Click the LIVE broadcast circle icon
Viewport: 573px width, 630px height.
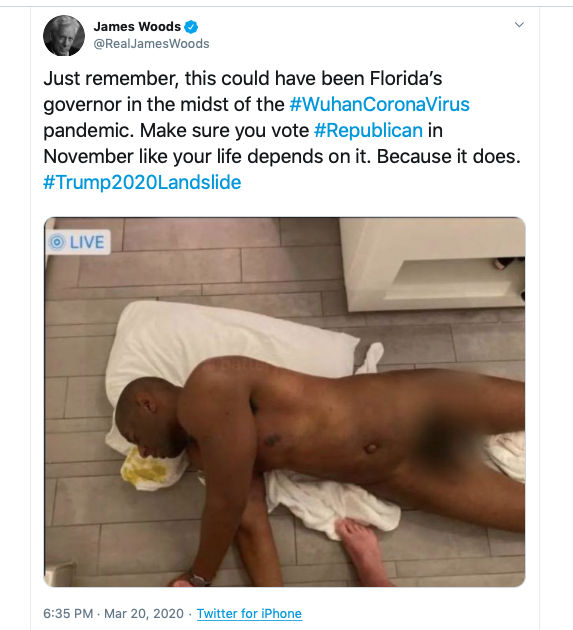click(57, 242)
